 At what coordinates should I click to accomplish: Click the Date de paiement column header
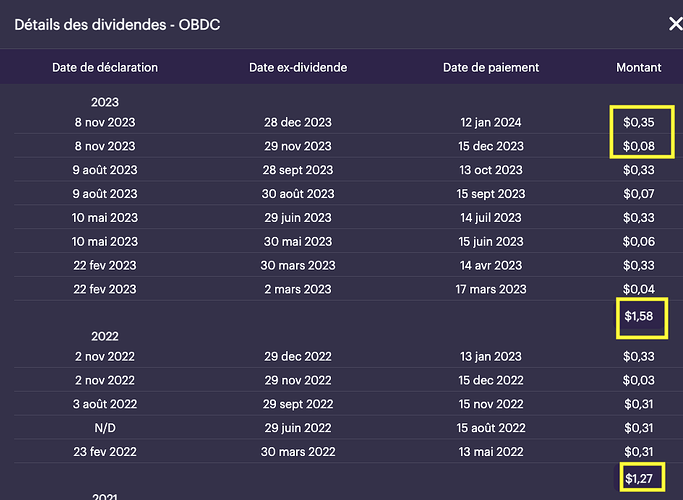tap(491, 68)
